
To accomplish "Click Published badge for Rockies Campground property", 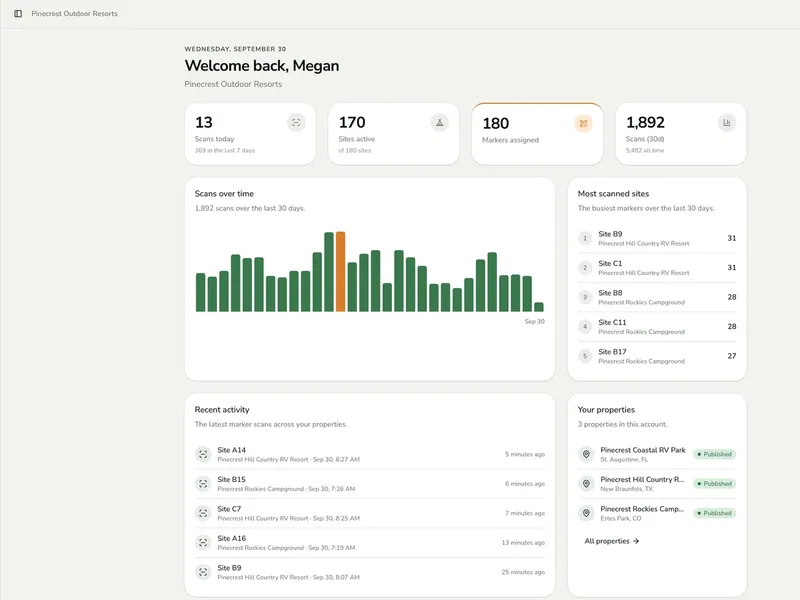I will click(714, 513).
